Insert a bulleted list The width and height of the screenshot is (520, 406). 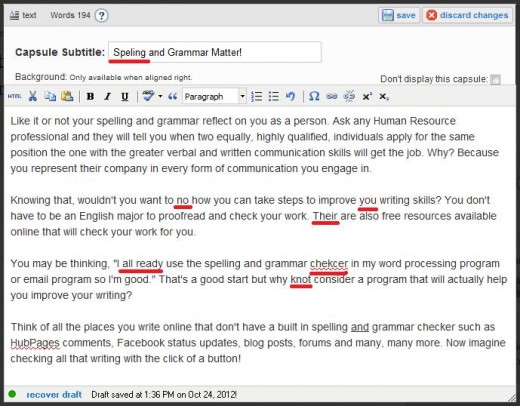click(x=273, y=96)
